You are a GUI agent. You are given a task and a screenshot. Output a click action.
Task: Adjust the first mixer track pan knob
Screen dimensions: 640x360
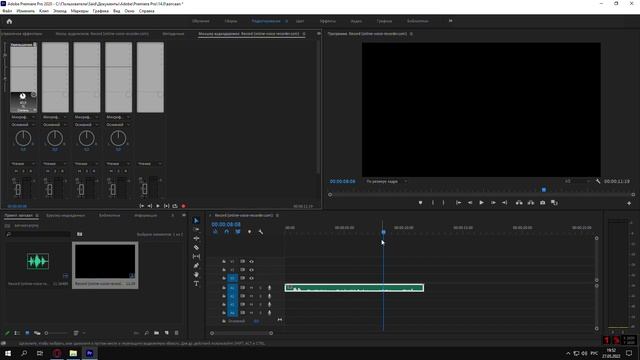tap(23, 138)
